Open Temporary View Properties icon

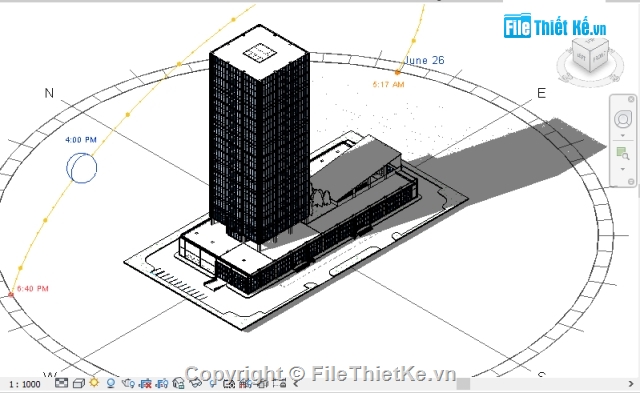[229, 384]
